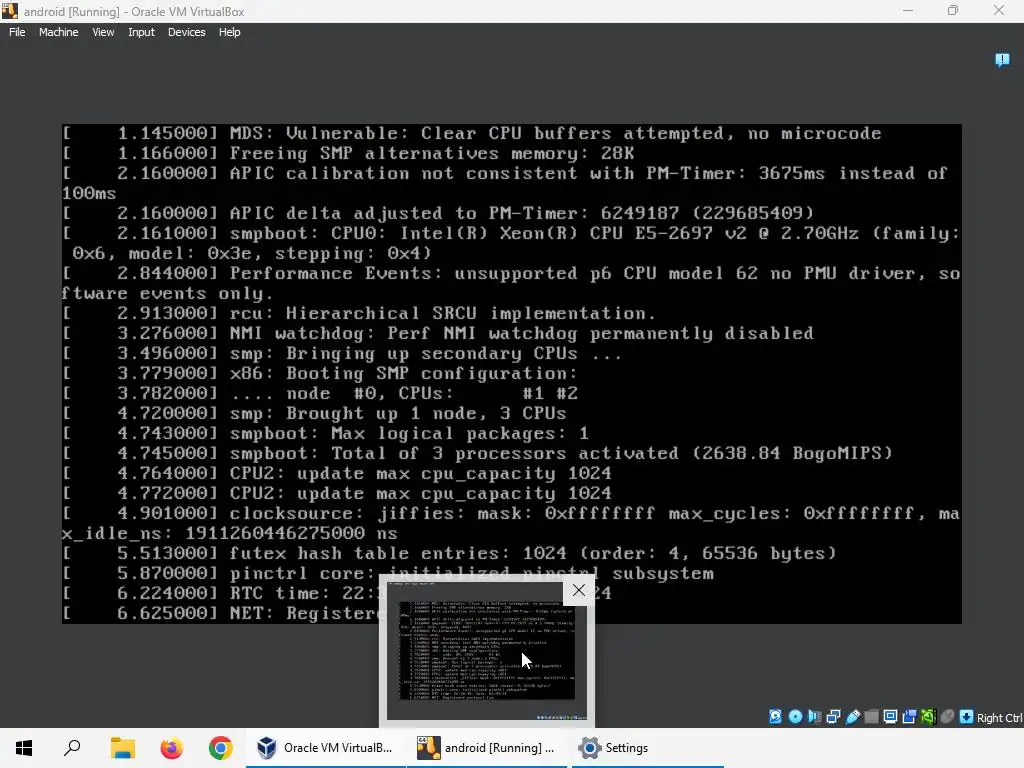Close the android VirtualBox window
1024x768 pixels.
pyautogui.click(x=999, y=10)
